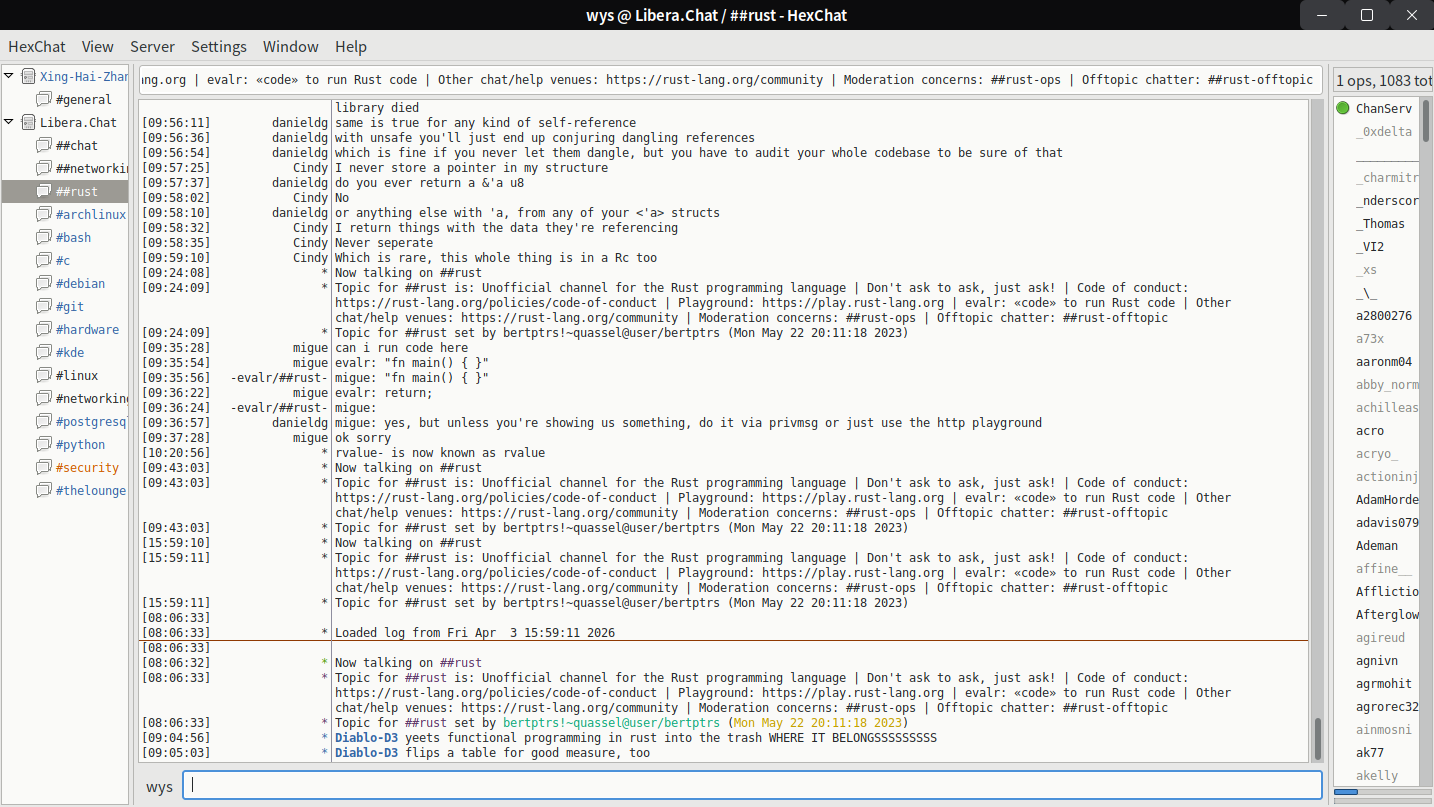Image resolution: width=1434 pixels, height=807 pixels.
Task: Open the Server menu
Action: (x=152, y=46)
